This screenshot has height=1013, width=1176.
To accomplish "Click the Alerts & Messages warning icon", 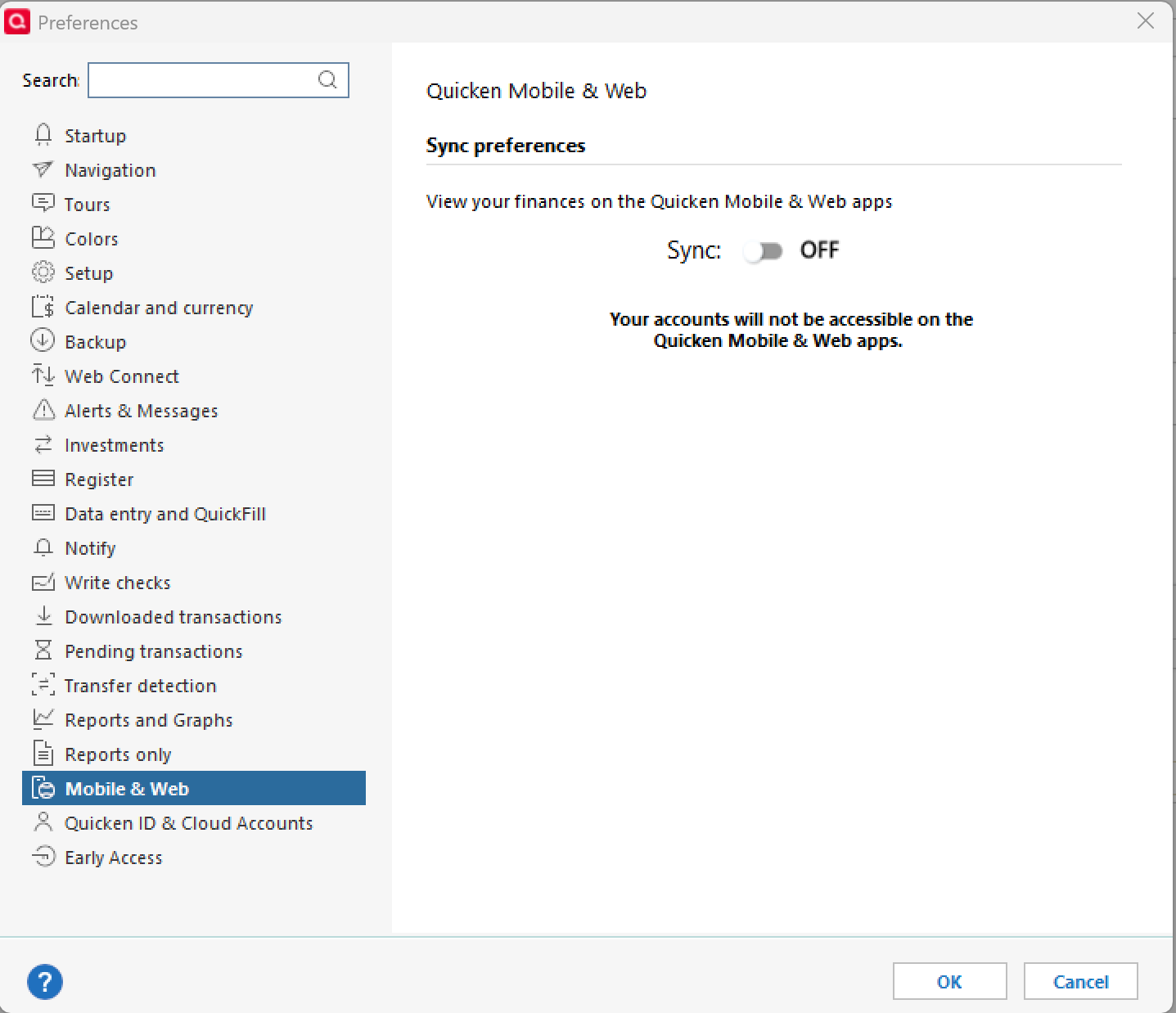I will (43, 409).
